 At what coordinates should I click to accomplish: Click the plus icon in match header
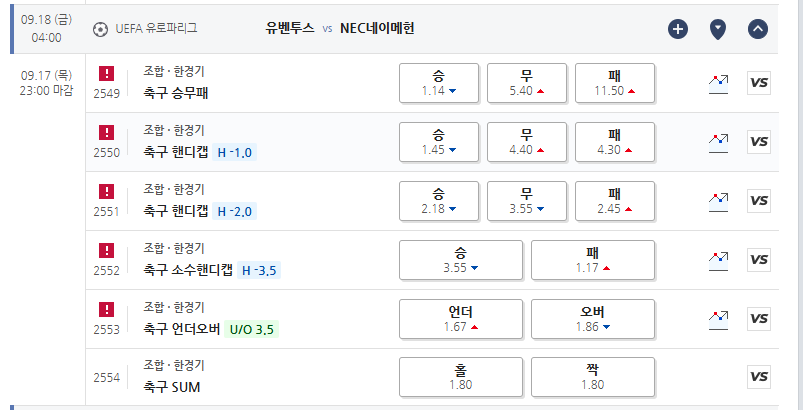pos(678,29)
